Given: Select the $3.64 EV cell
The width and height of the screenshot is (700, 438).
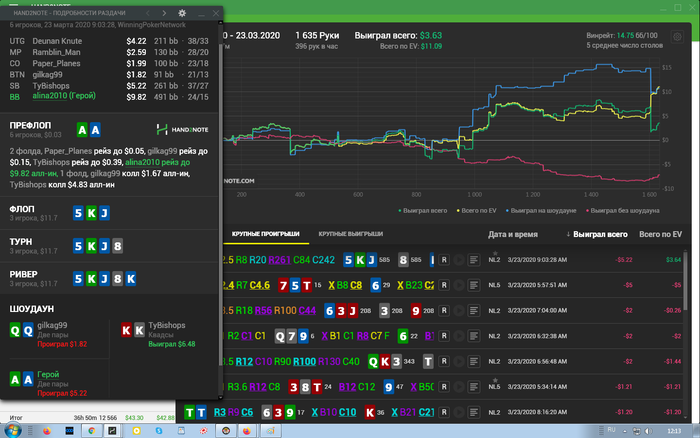Looking at the screenshot, I should click(x=674, y=260).
